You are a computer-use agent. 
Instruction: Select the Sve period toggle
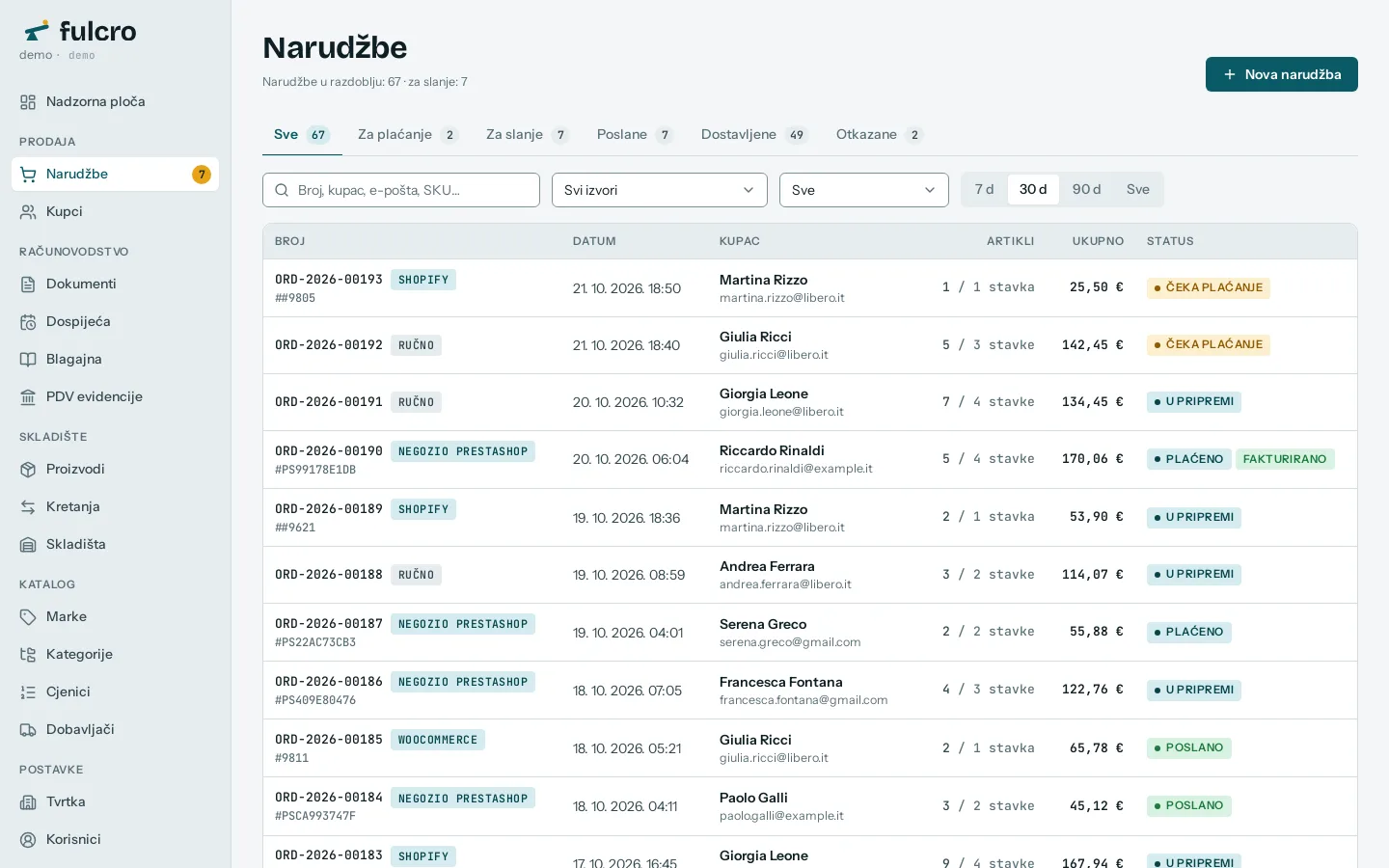point(1138,190)
